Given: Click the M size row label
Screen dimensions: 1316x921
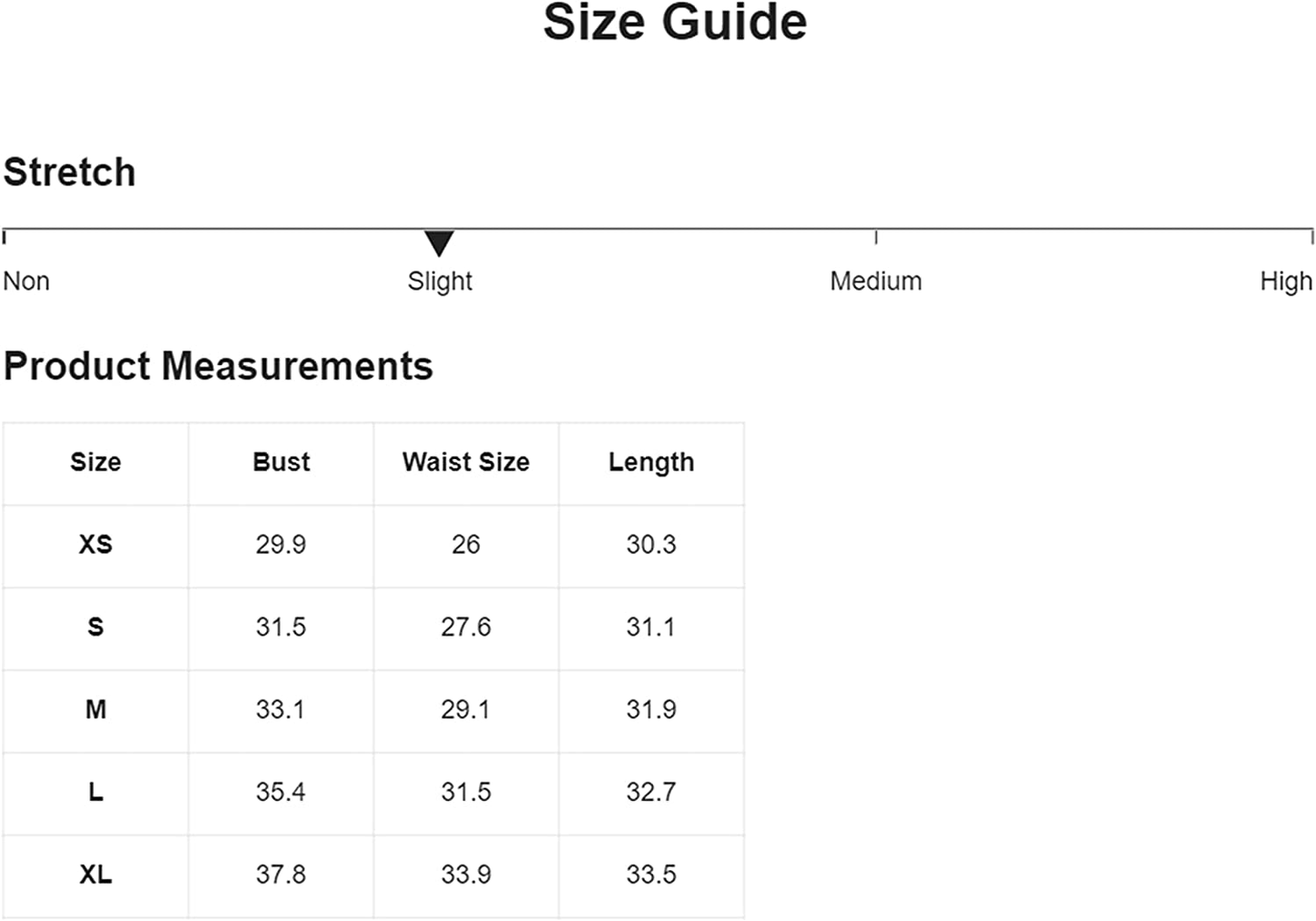Looking at the screenshot, I should click(x=96, y=710).
